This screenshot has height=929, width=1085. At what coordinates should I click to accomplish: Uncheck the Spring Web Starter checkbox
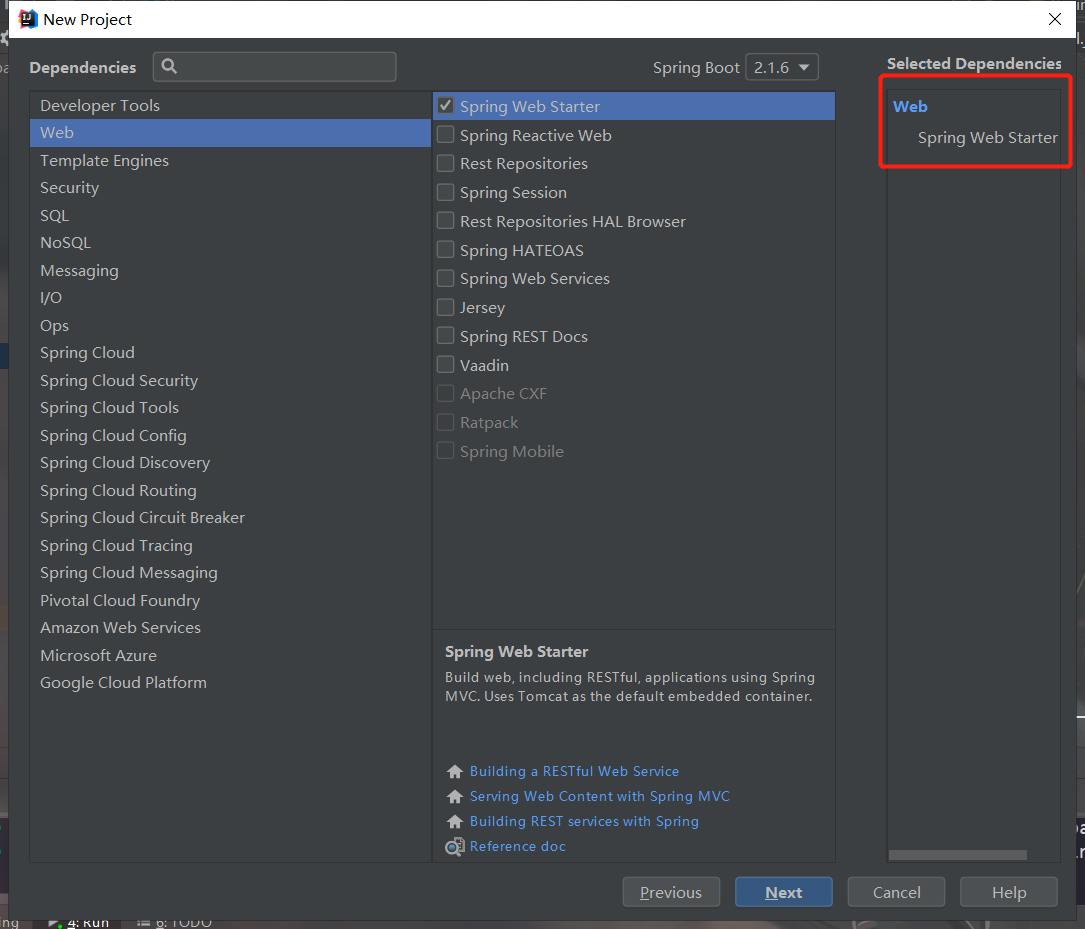click(446, 106)
